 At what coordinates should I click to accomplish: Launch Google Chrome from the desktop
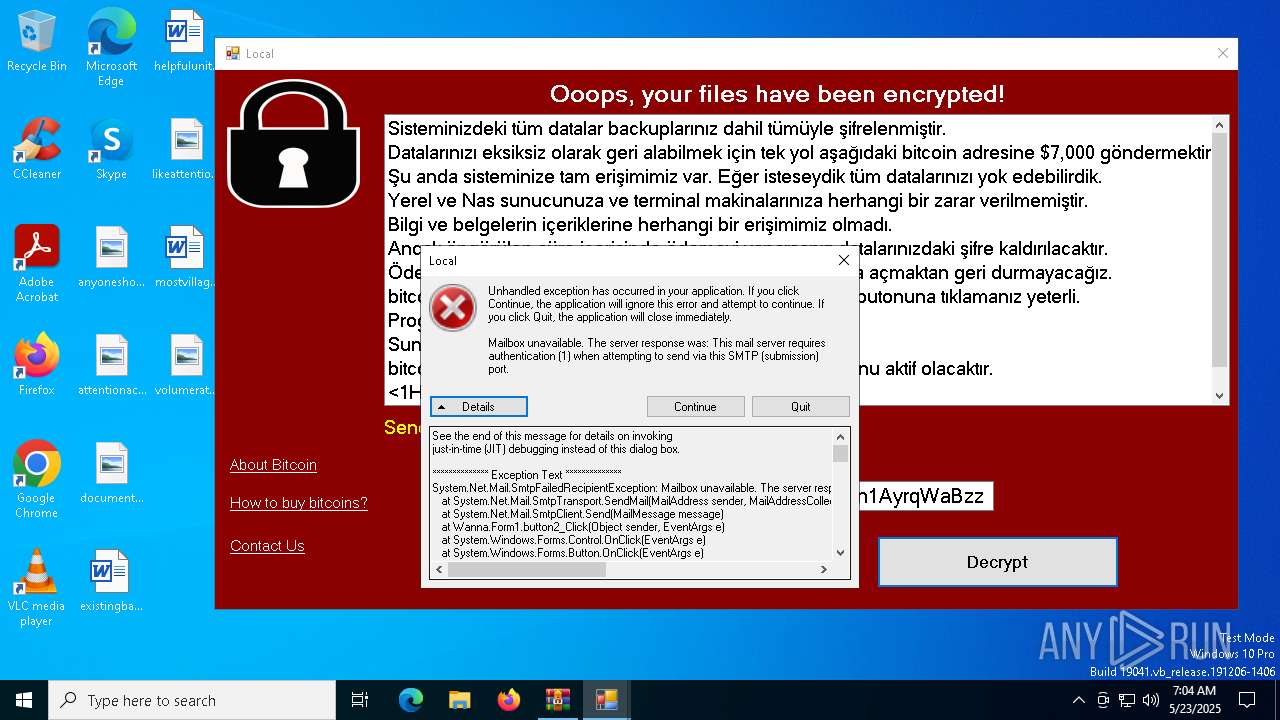(36, 479)
